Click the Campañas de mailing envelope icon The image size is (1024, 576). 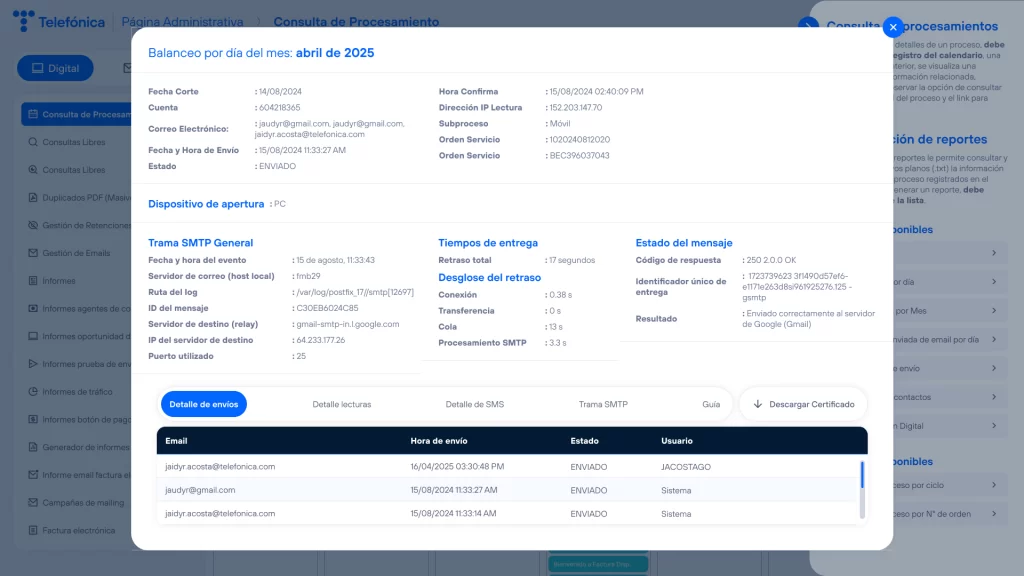[33, 502]
